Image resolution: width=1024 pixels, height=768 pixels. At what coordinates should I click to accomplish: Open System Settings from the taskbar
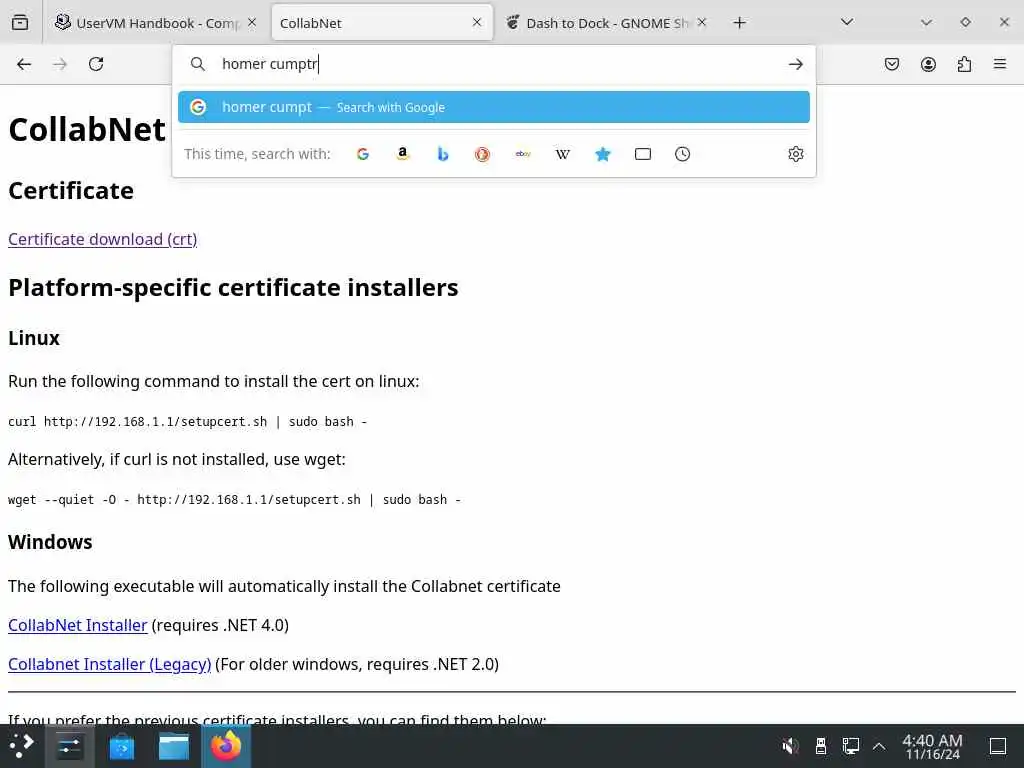click(x=69, y=746)
